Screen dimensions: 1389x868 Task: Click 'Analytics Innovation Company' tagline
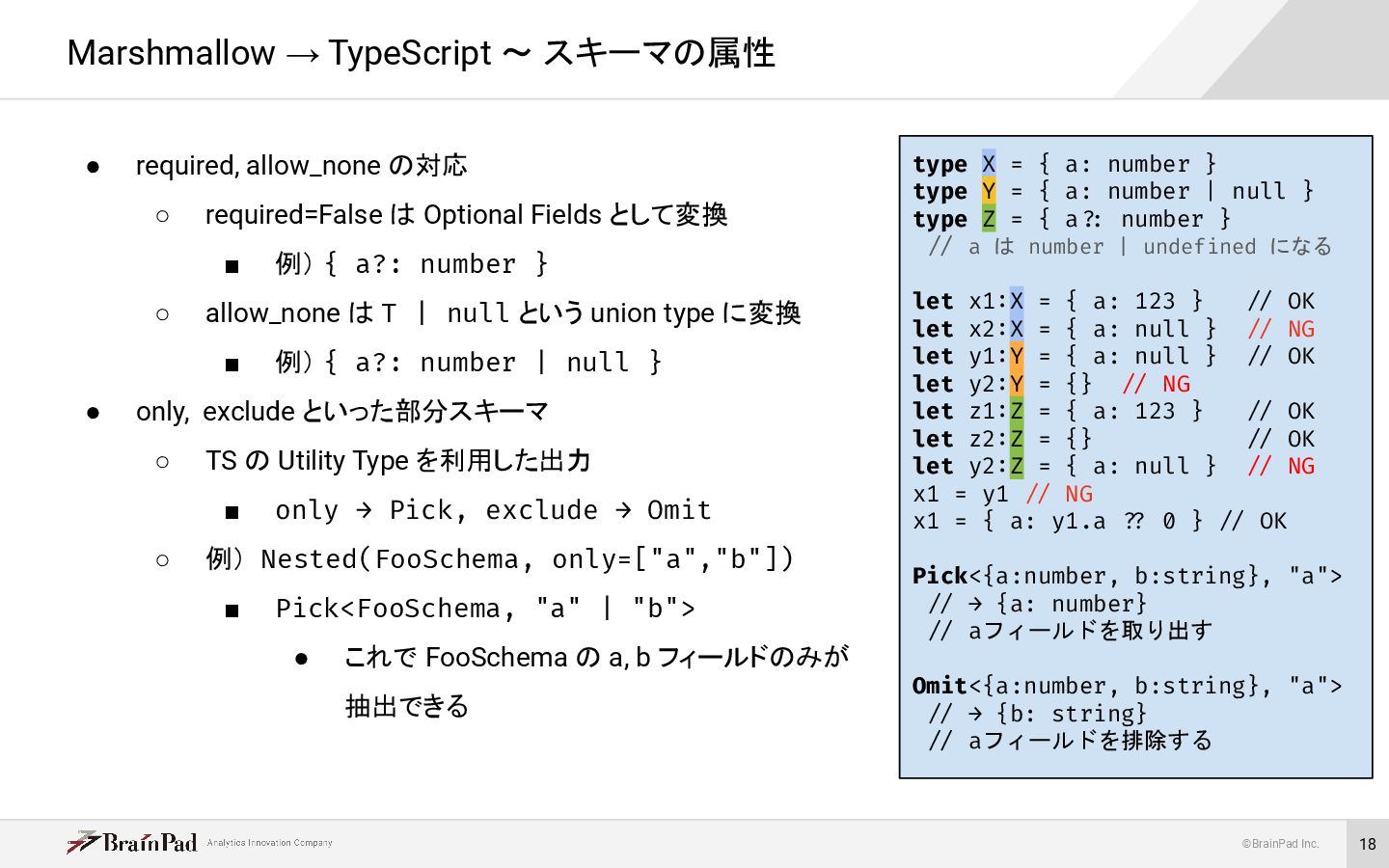click(270, 843)
